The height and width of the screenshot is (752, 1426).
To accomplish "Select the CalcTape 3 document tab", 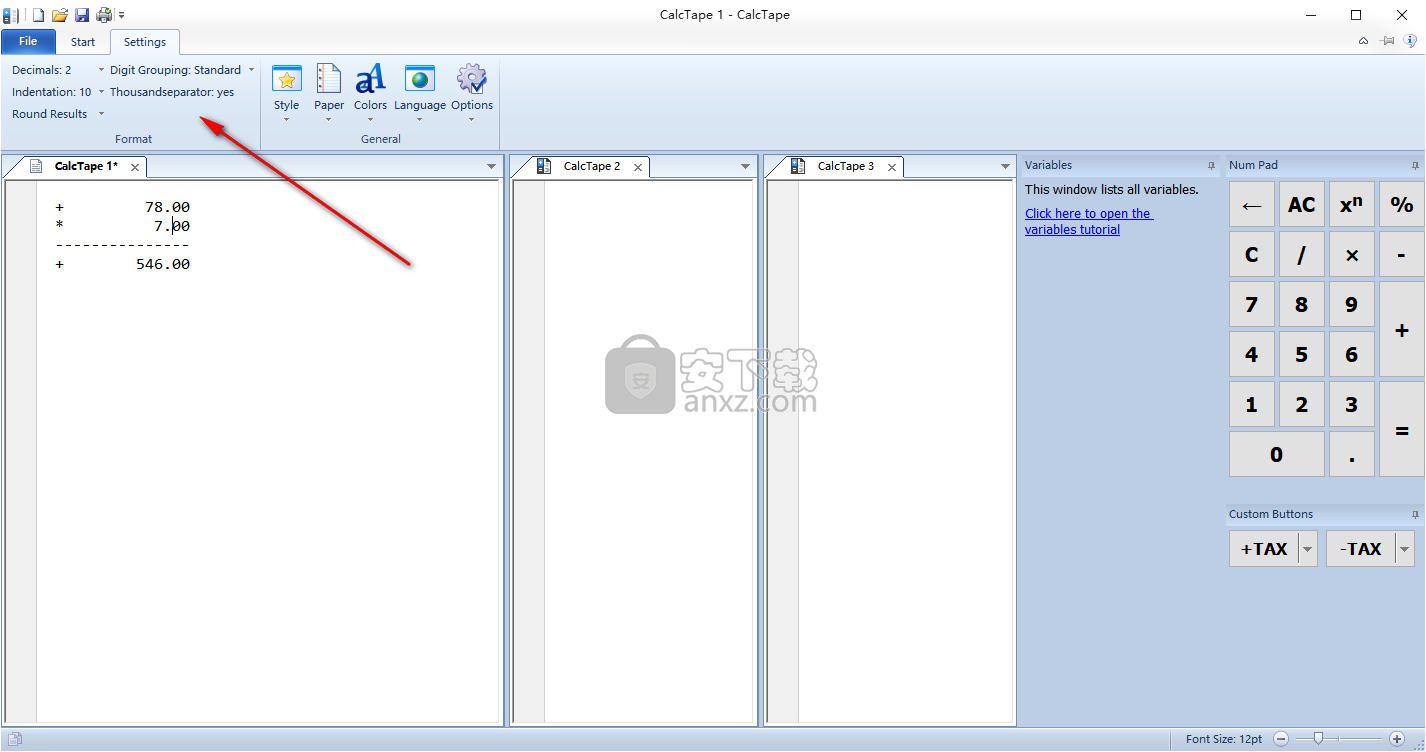I will coord(846,166).
